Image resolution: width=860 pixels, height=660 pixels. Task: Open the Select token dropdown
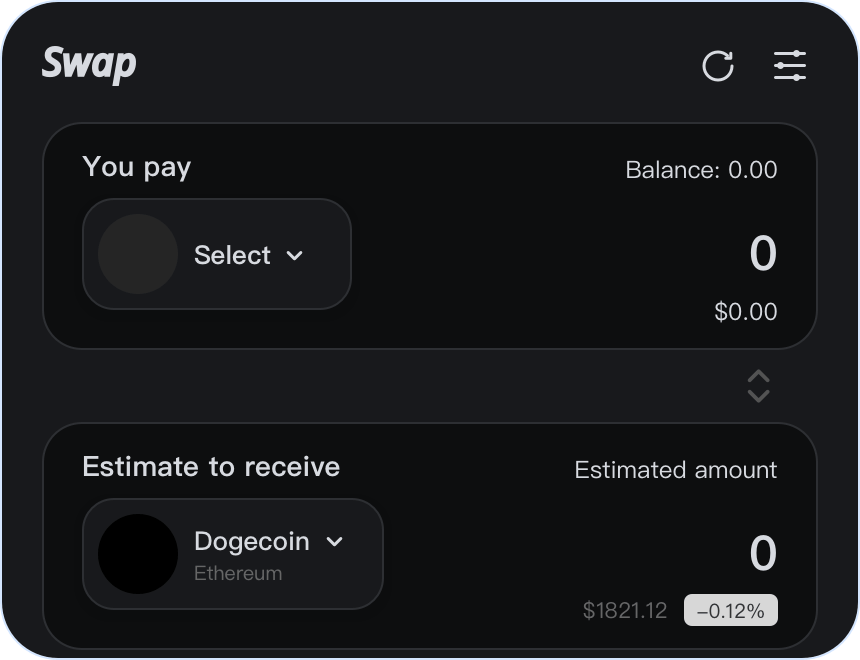(x=232, y=255)
